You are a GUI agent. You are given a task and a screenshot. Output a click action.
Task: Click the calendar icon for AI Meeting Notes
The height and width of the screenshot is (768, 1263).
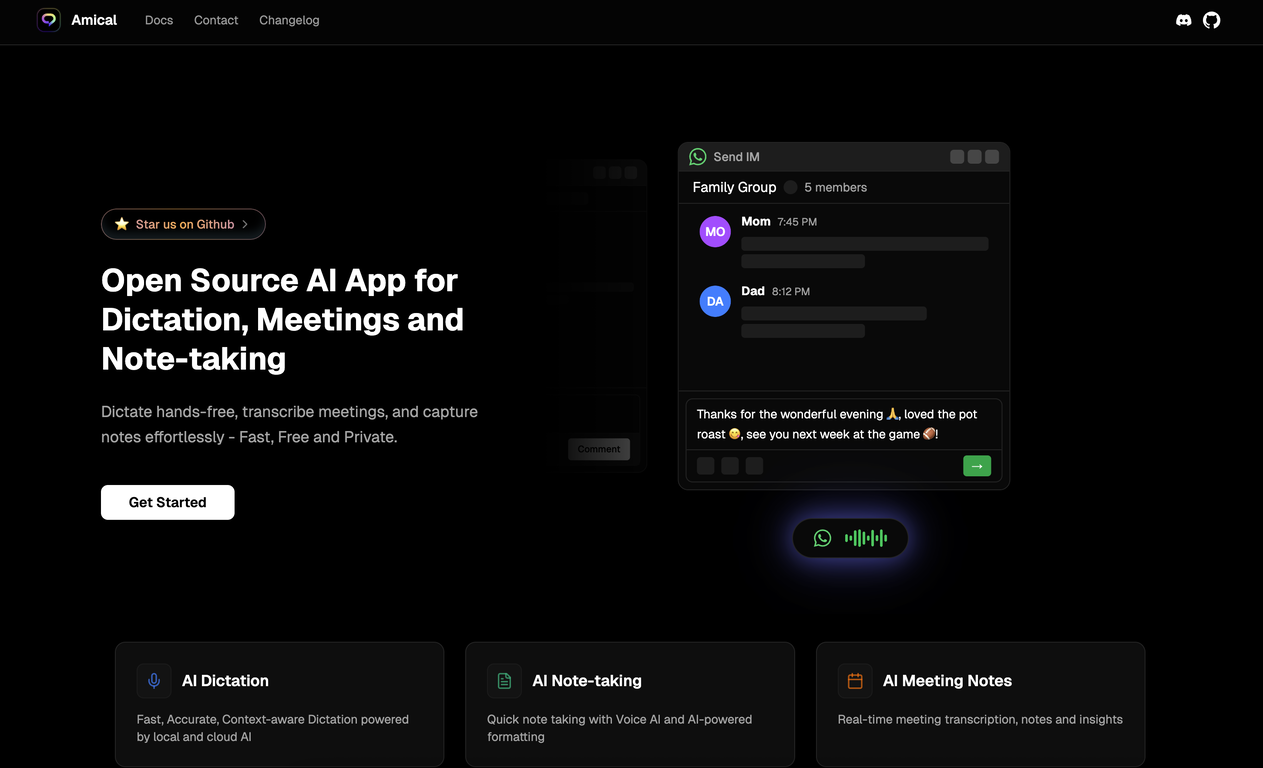click(855, 681)
